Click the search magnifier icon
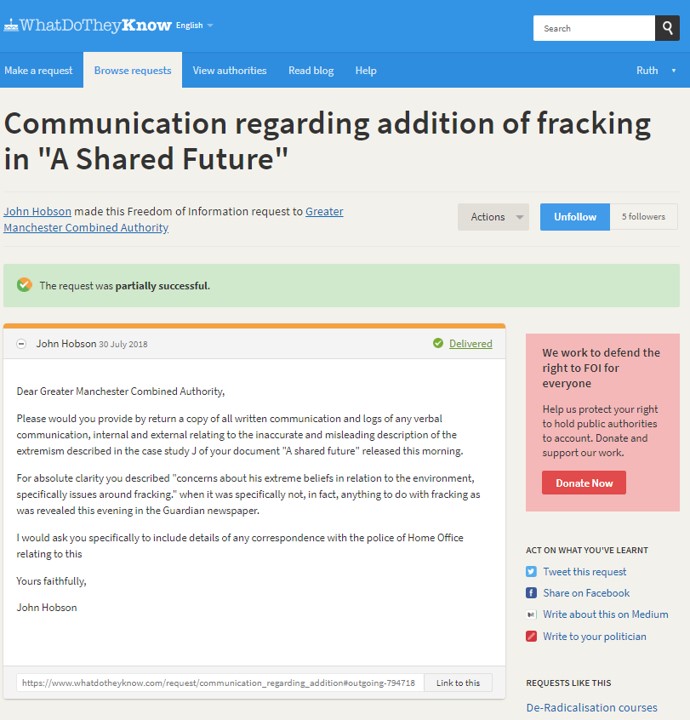690x720 pixels. point(667,28)
